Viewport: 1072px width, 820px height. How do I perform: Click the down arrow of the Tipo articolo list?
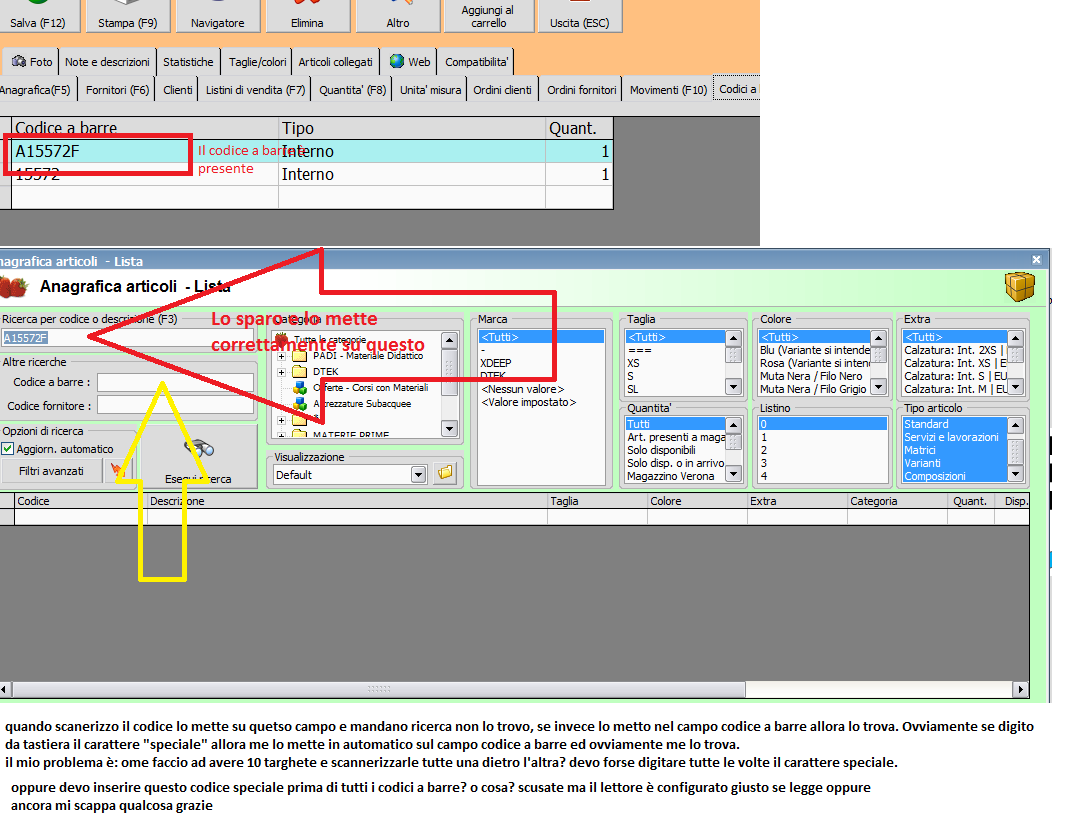(1016, 474)
